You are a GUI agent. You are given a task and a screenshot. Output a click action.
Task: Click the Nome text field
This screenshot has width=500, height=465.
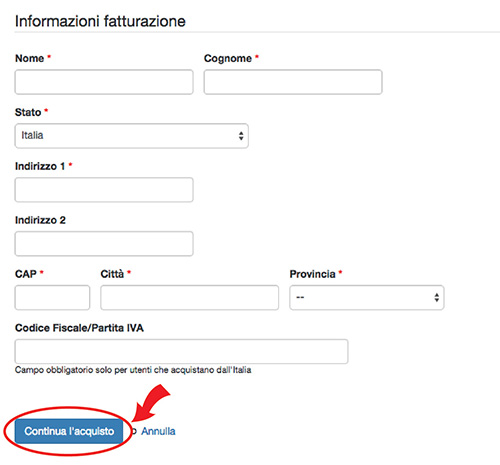pos(104,82)
